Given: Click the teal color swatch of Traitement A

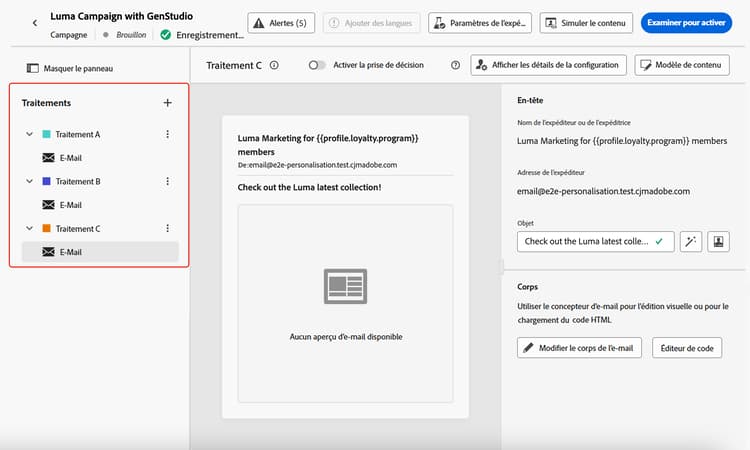Looking at the screenshot, I should 46,134.
